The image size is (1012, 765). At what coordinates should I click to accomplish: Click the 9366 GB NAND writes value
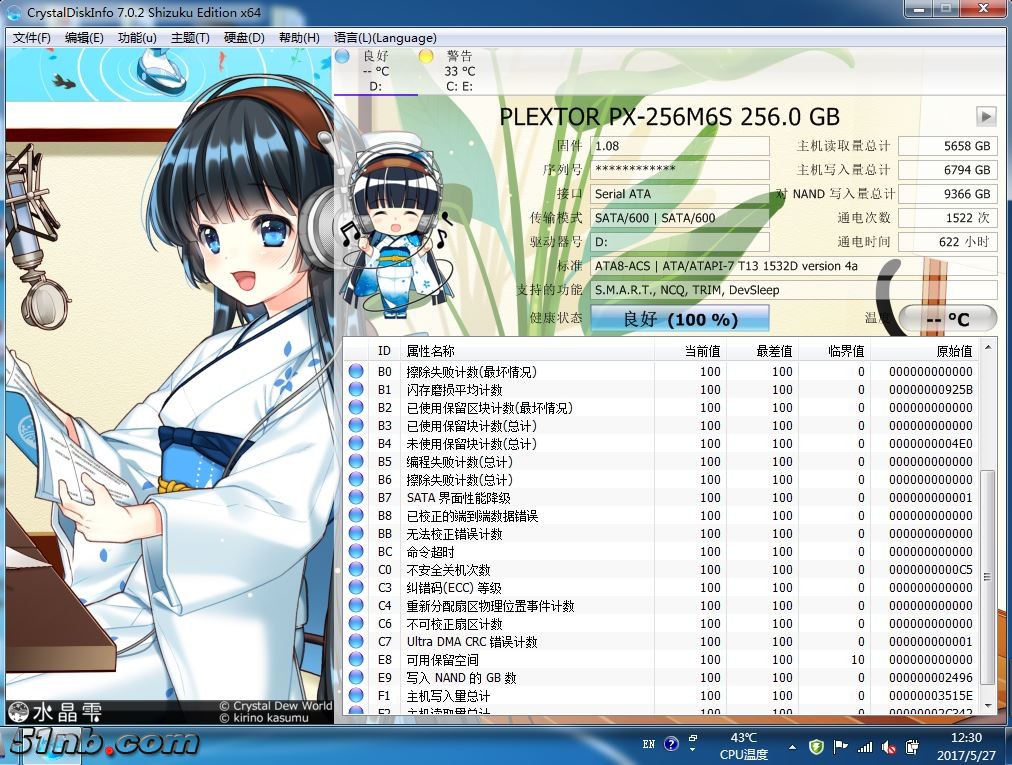(x=947, y=194)
